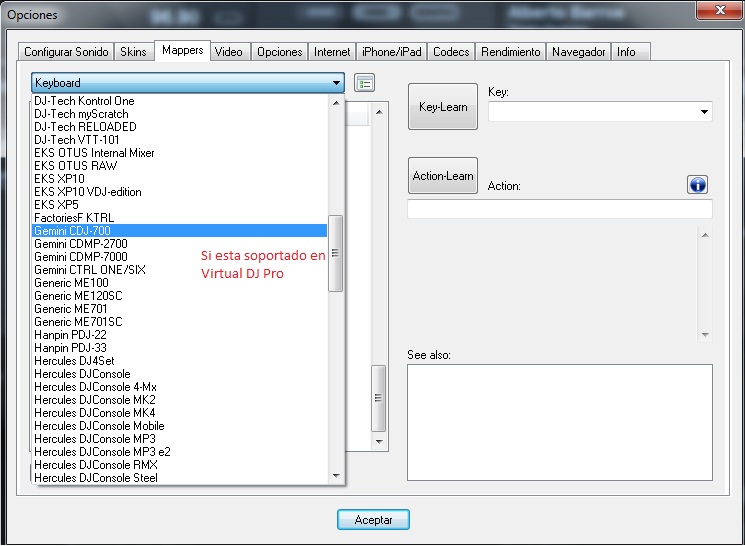Viewport: 745px width, 546px height.
Task: Select highlighted Gemini CDJ-700 entry
Action: click(x=180, y=231)
